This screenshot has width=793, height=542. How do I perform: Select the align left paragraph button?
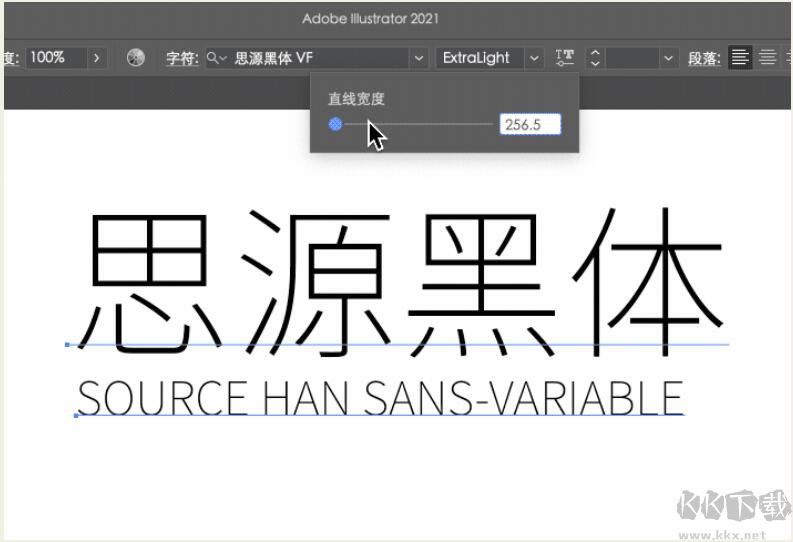tap(740, 58)
